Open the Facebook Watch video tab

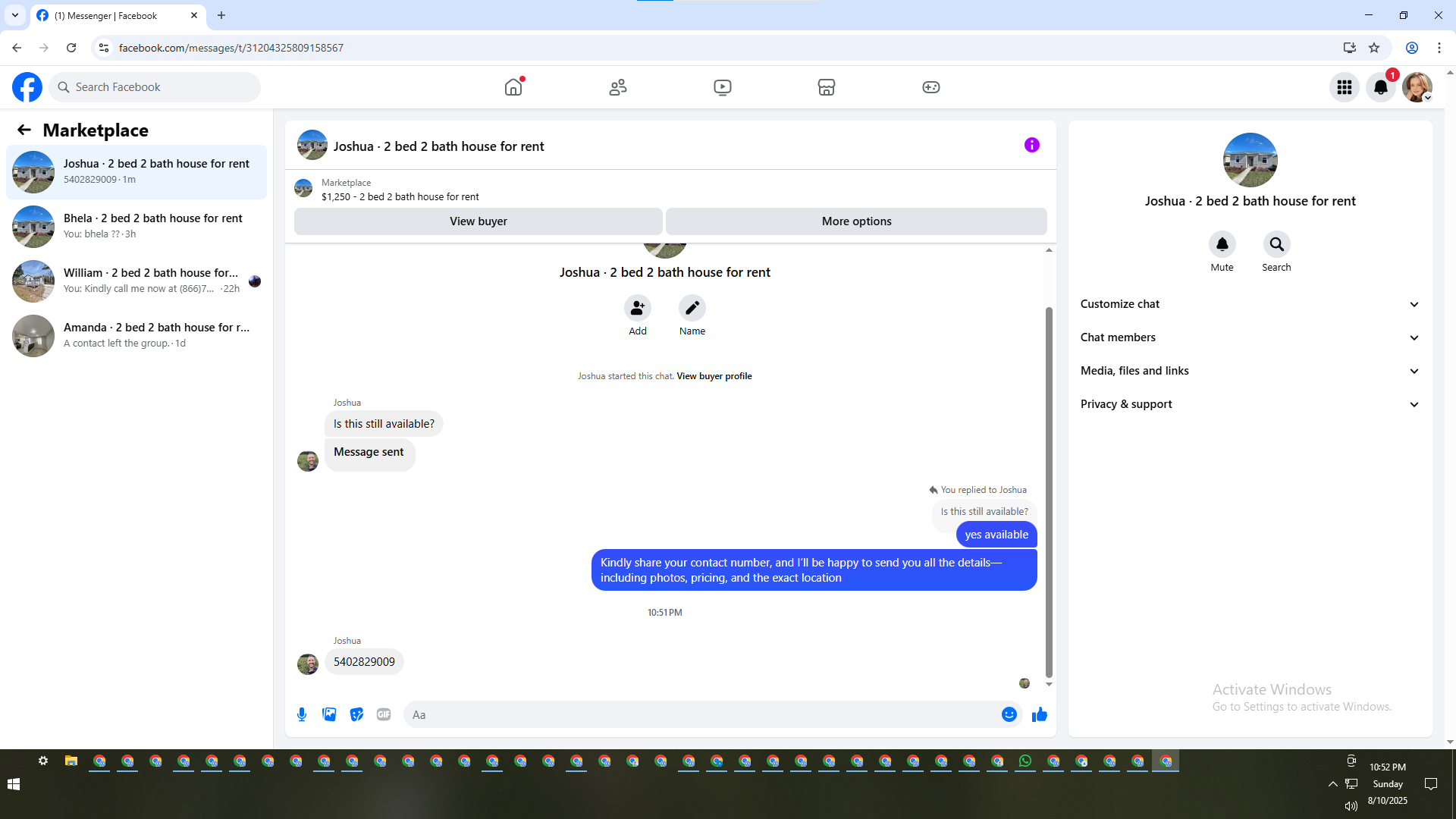pos(722,87)
